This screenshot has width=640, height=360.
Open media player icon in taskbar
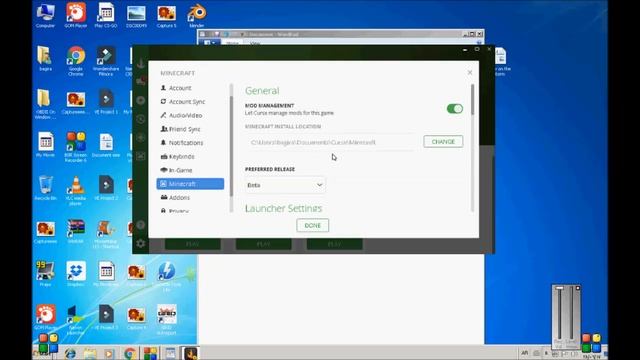click(x=109, y=353)
